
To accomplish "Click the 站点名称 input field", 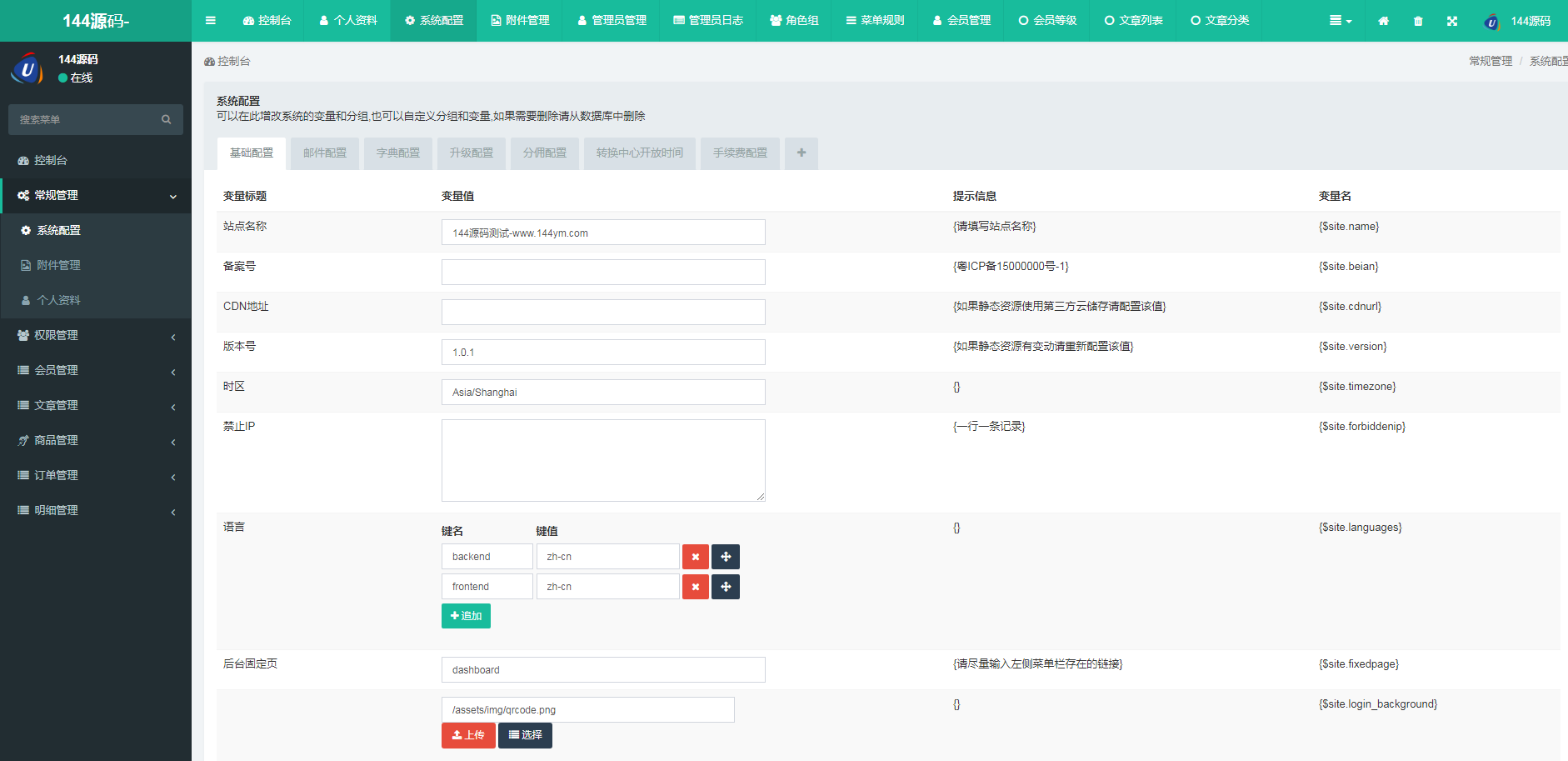I will tap(603, 233).
